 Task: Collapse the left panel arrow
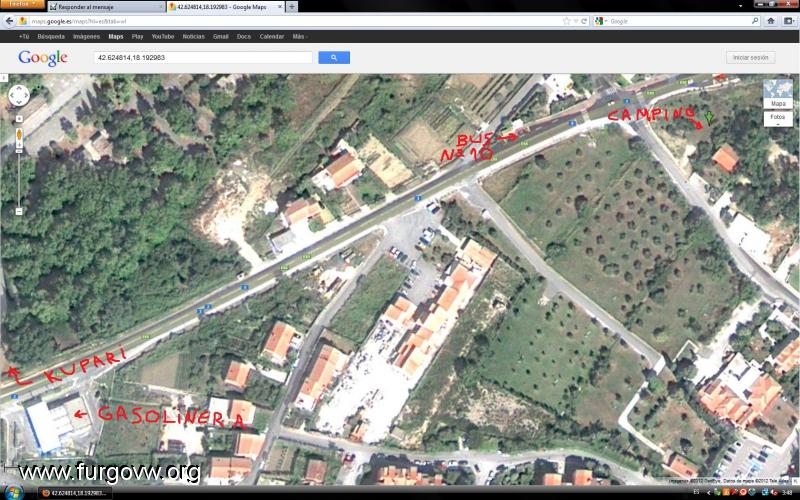[x=2, y=78]
